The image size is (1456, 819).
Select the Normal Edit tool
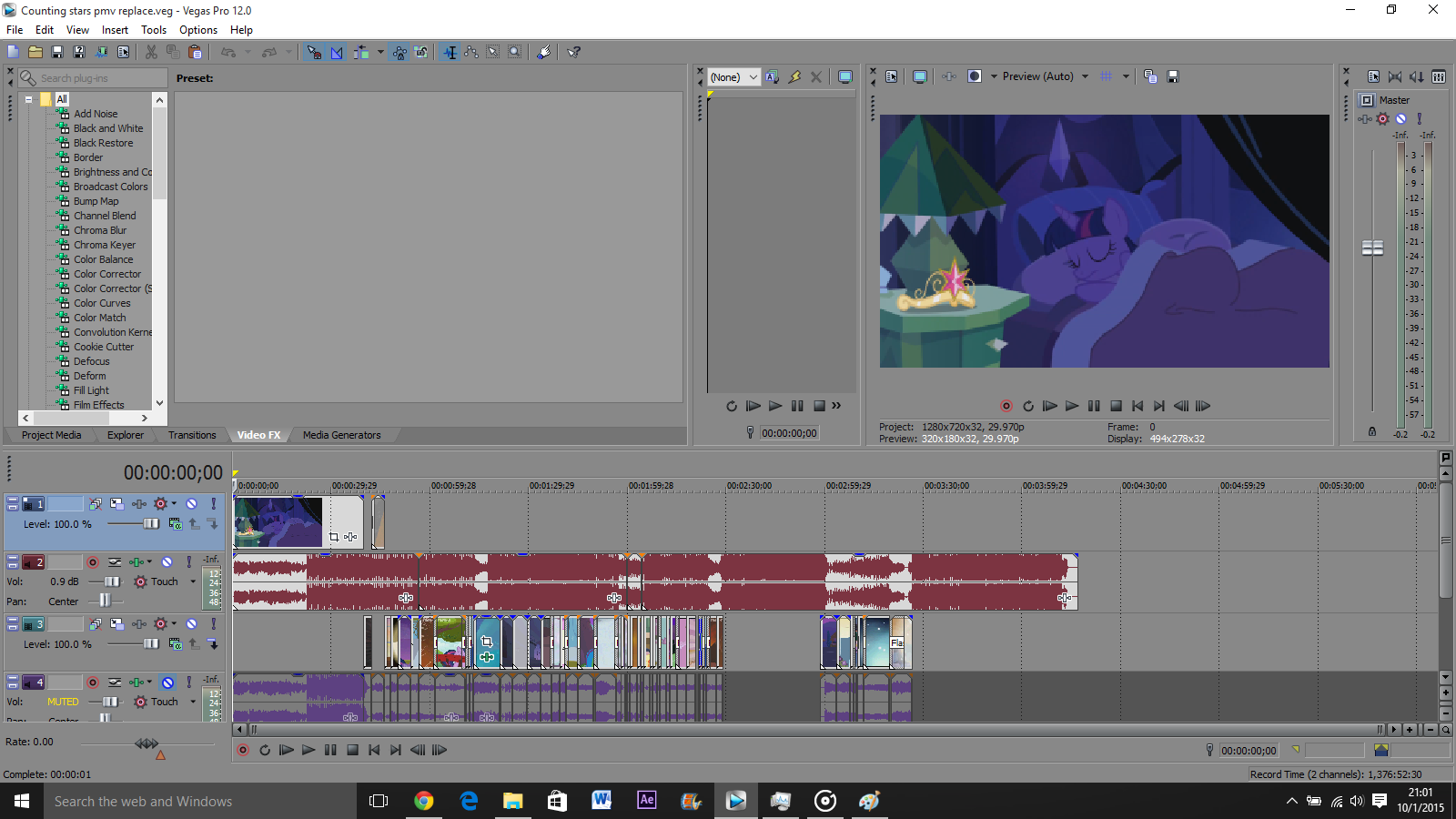point(450,52)
